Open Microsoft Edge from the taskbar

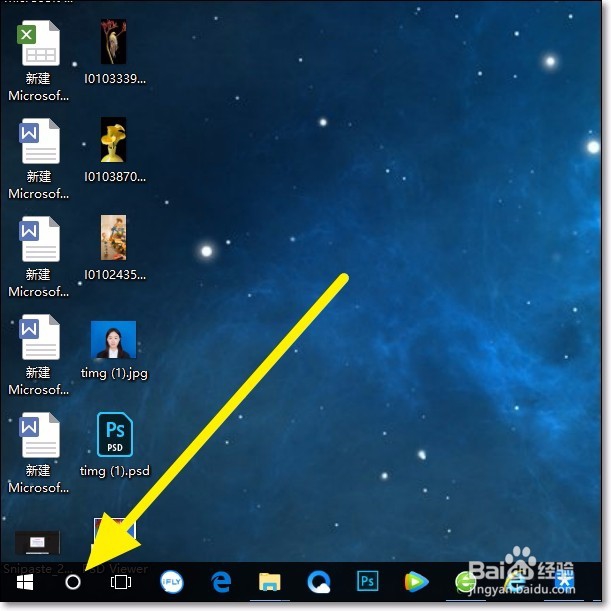[x=221, y=582]
